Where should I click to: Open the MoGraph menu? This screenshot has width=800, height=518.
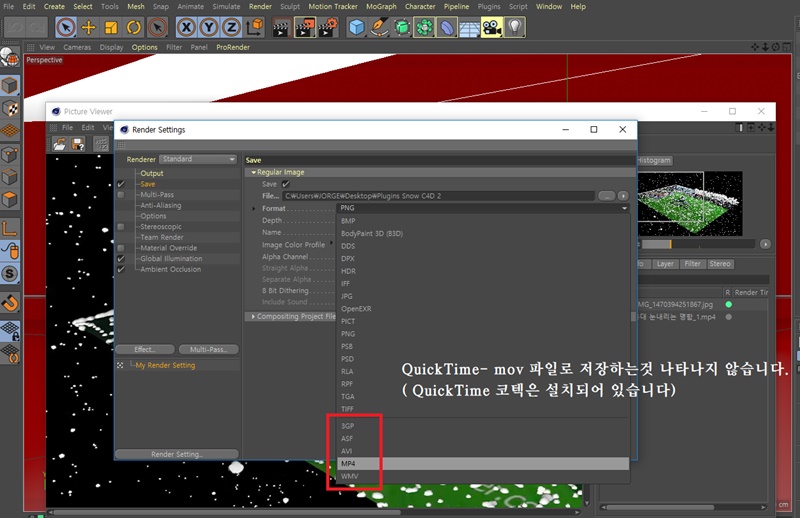[x=381, y=7]
